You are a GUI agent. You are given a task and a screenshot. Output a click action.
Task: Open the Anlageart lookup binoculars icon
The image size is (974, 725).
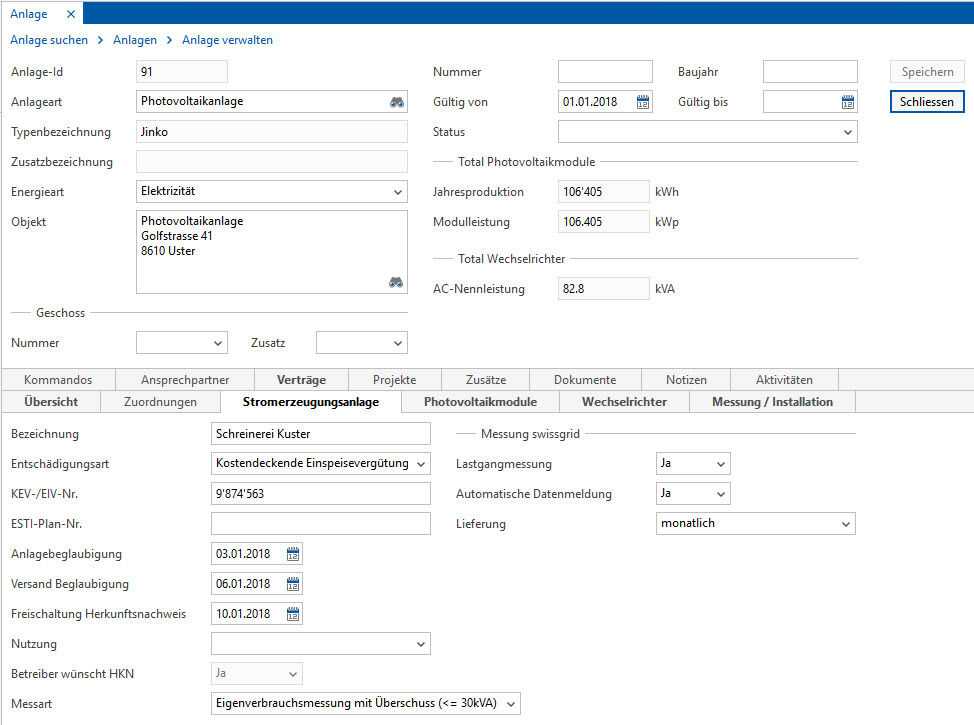[396, 102]
